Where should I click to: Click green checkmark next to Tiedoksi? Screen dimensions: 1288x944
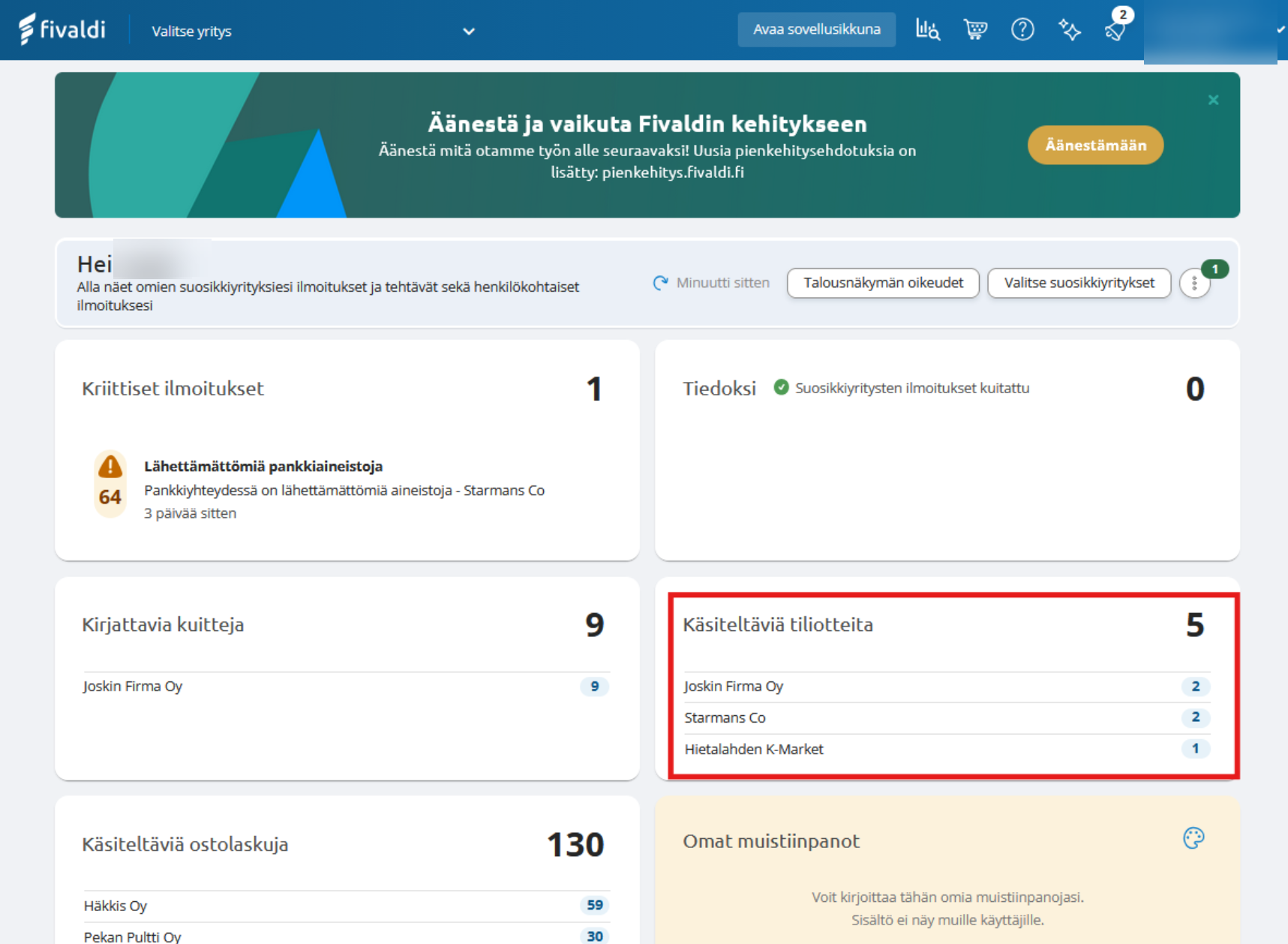tap(781, 387)
